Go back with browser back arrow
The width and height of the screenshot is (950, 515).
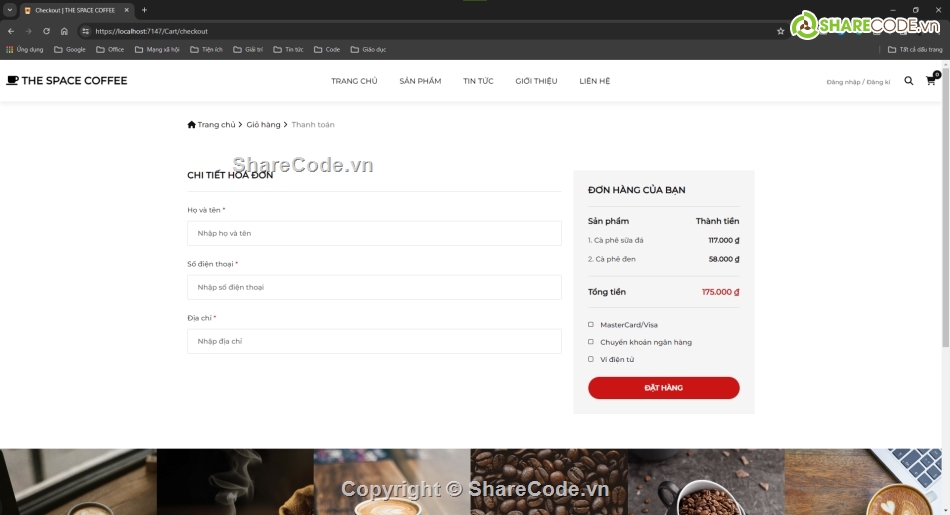11,31
